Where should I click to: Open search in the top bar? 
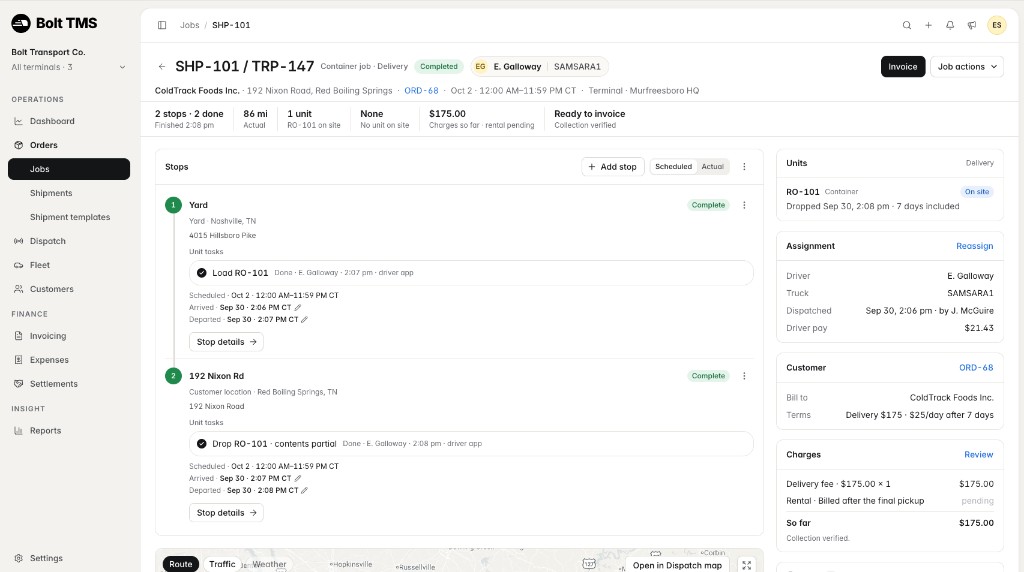(x=906, y=25)
